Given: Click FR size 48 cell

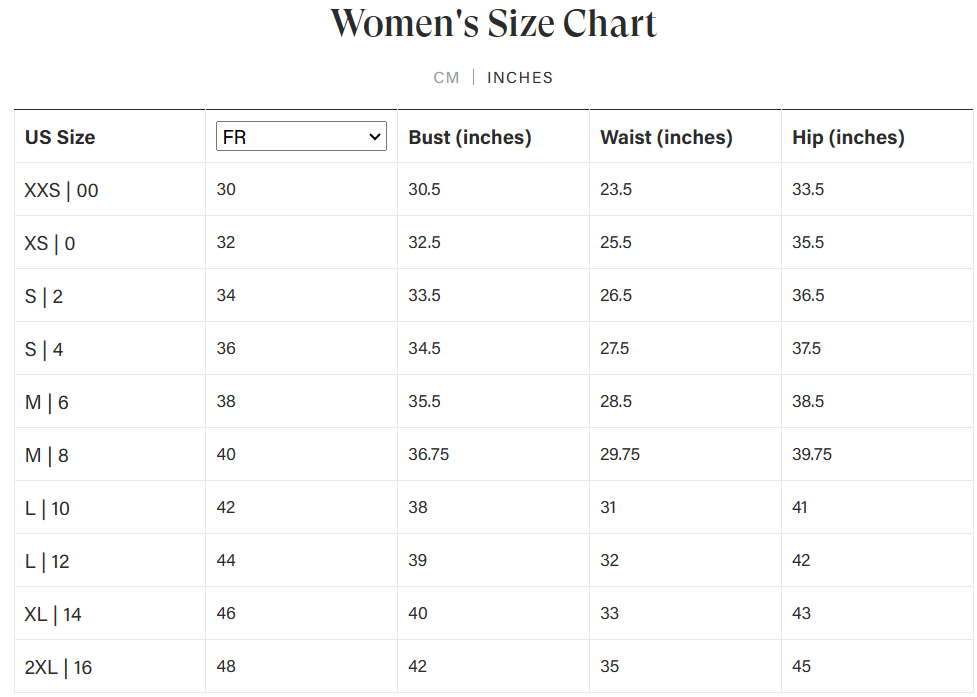Looking at the screenshot, I should tap(226, 665).
